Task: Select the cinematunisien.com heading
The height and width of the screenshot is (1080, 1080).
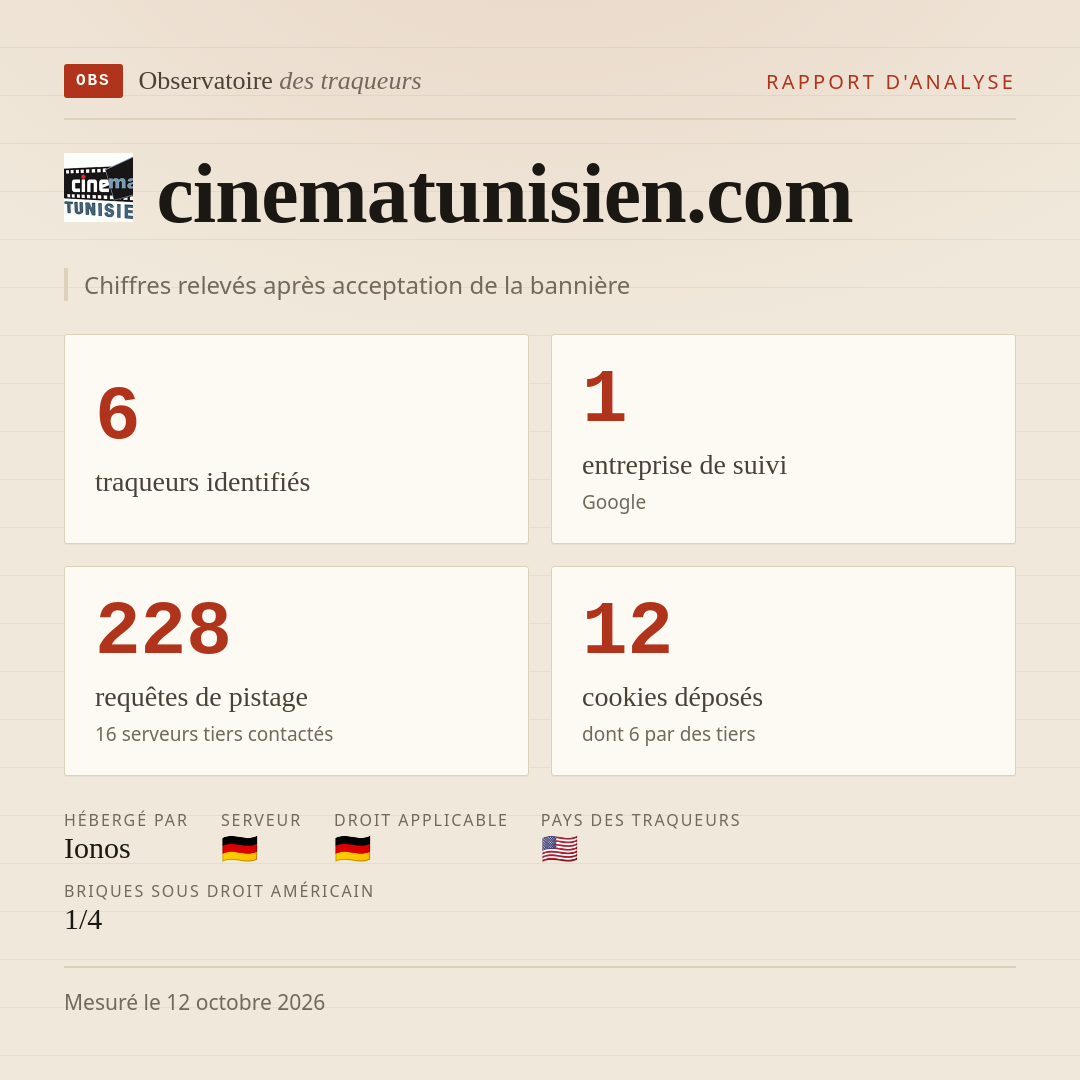Action: click(x=505, y=196)
